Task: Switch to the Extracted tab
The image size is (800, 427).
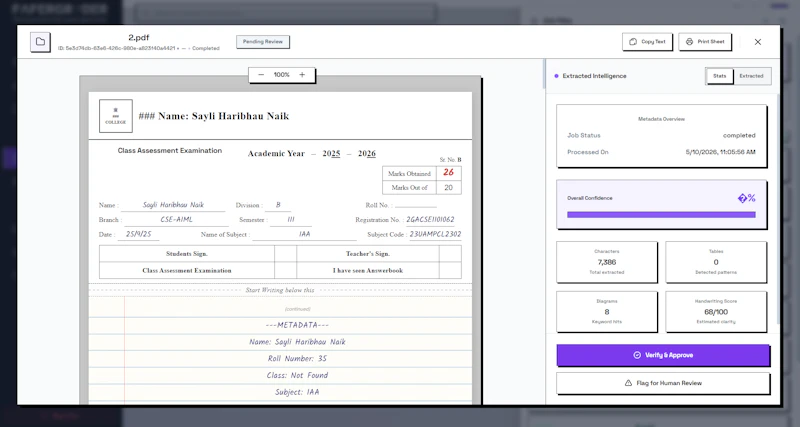Action: [x=752, y=76]
